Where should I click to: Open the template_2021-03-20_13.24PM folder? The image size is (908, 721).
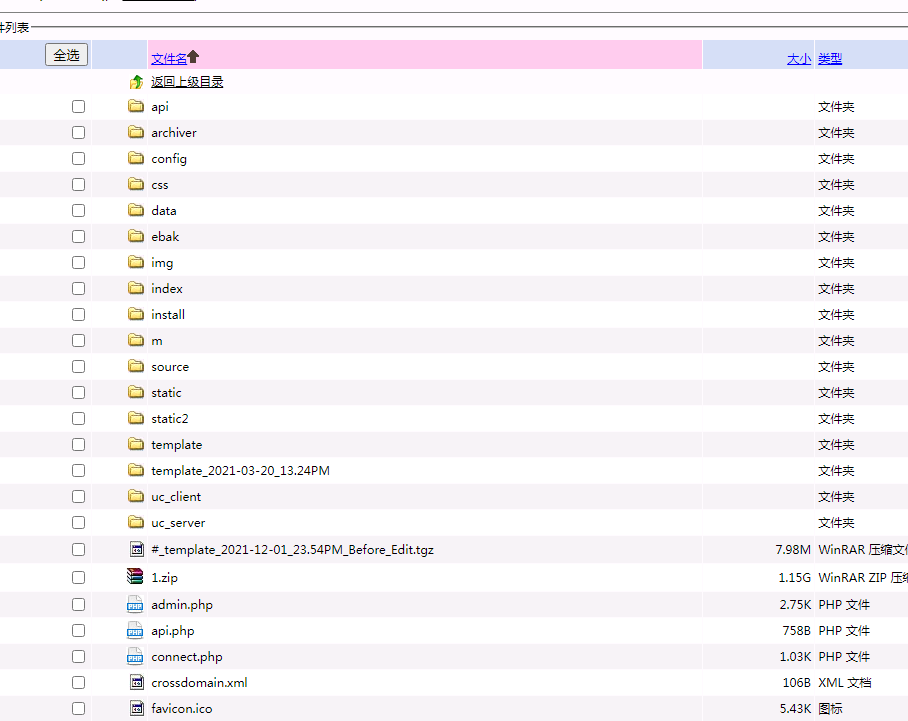click(240, 471)
